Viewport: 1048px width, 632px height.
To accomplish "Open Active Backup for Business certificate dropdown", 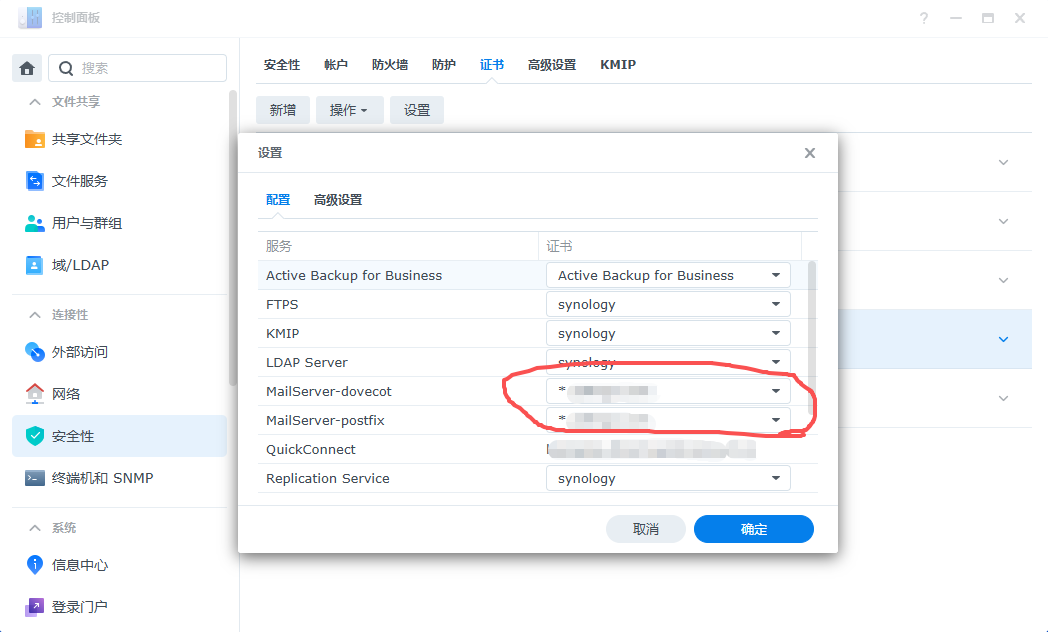I will coord(668,275).
